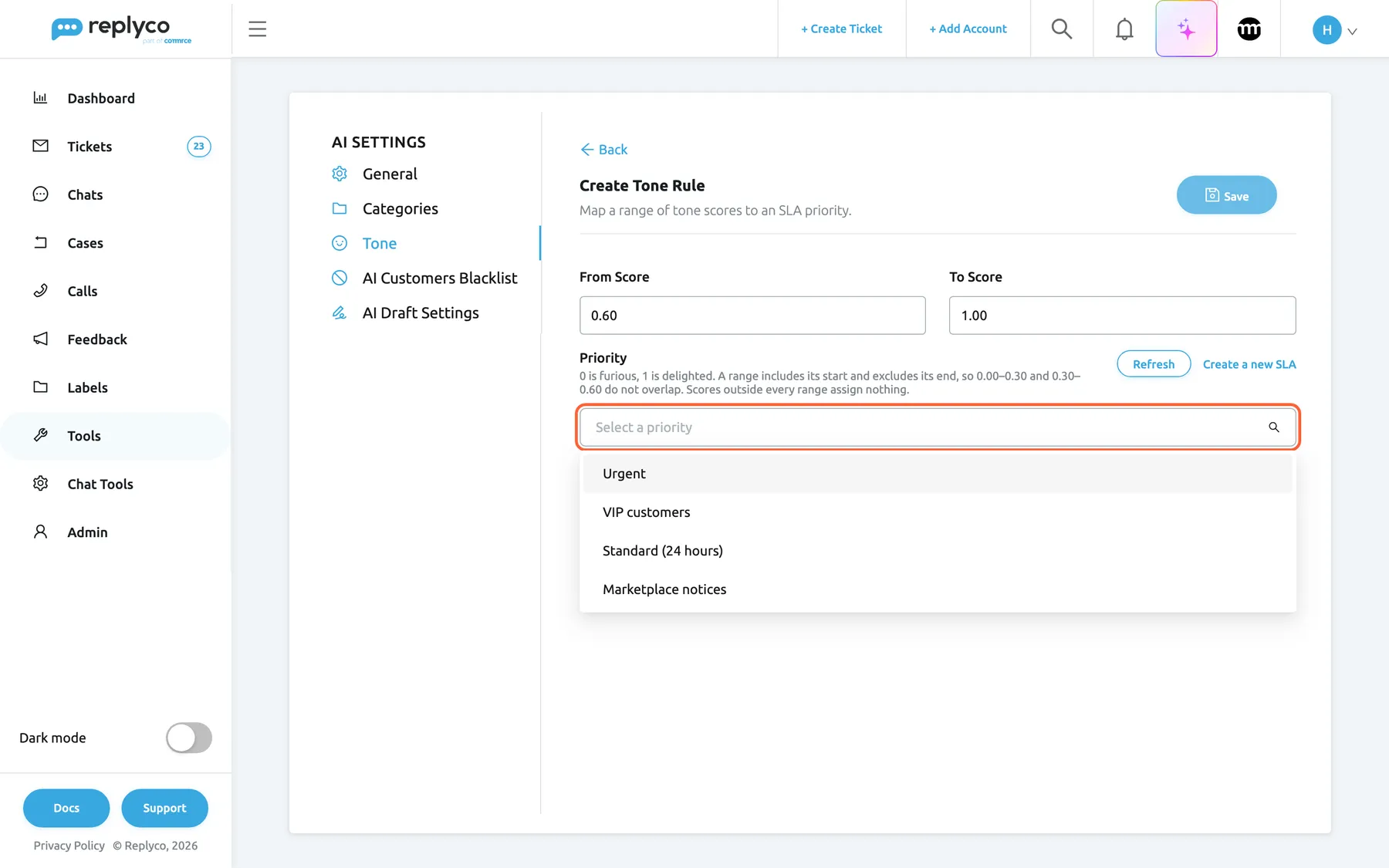Open the Privacy Policy link

point(69,846)
